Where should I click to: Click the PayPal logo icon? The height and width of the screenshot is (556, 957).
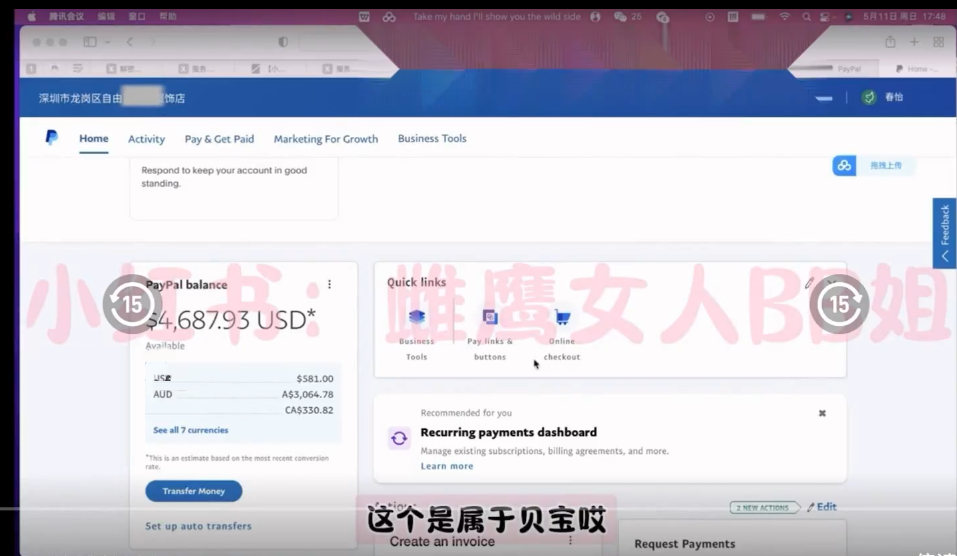point(51,138)
